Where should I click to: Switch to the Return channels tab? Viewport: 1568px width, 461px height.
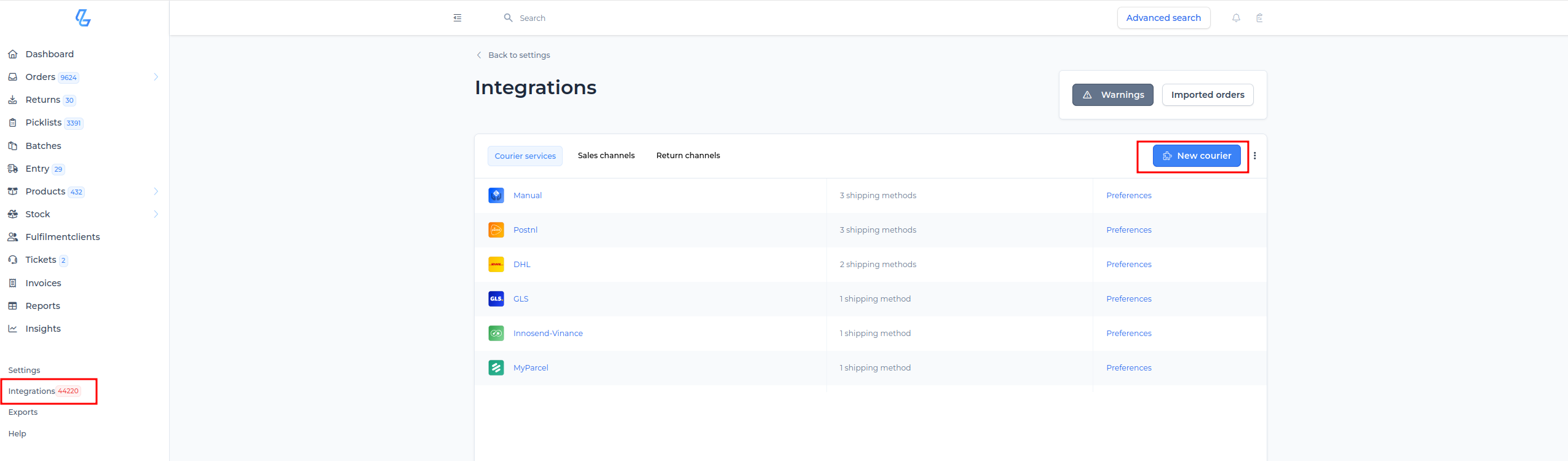pyautogui.click(x=688, y=156)
